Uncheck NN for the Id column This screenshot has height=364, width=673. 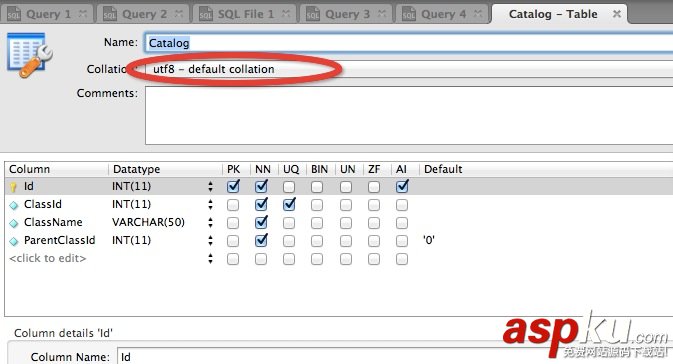pyautogui.click(x=261, y=186)
